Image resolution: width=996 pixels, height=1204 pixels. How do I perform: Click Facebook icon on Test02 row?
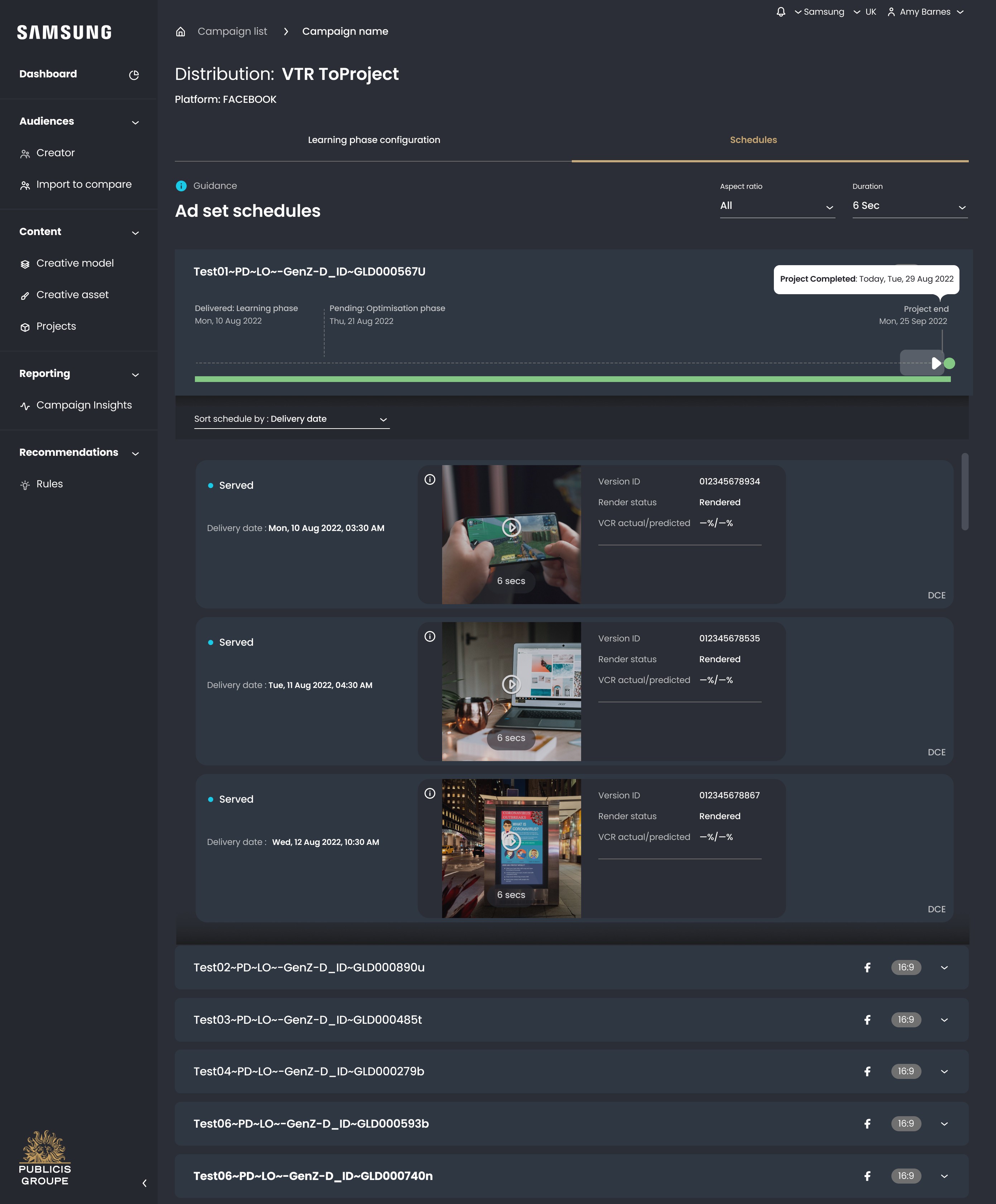[868, 968]
